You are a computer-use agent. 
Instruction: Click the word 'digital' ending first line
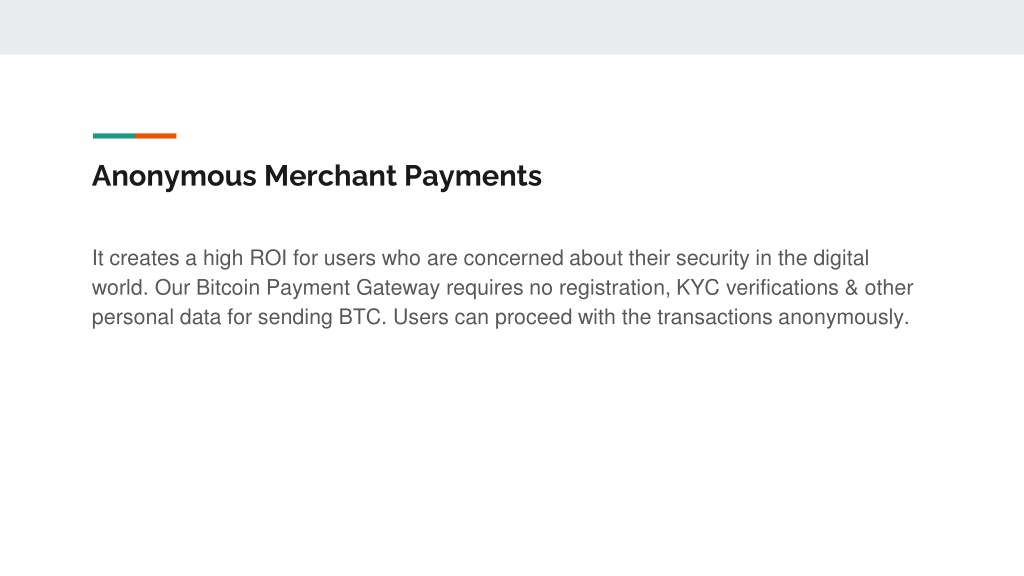[x=840, y=259]
